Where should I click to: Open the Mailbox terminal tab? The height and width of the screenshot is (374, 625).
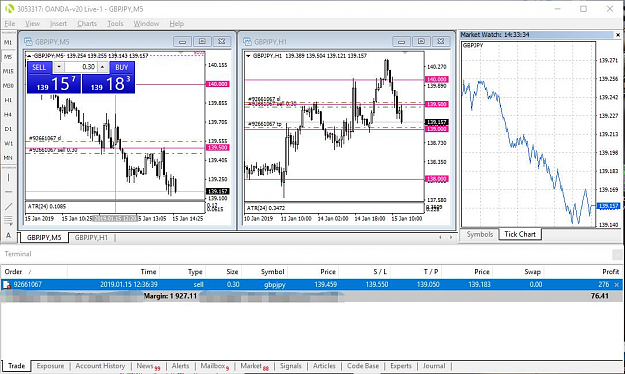(214, 366)
